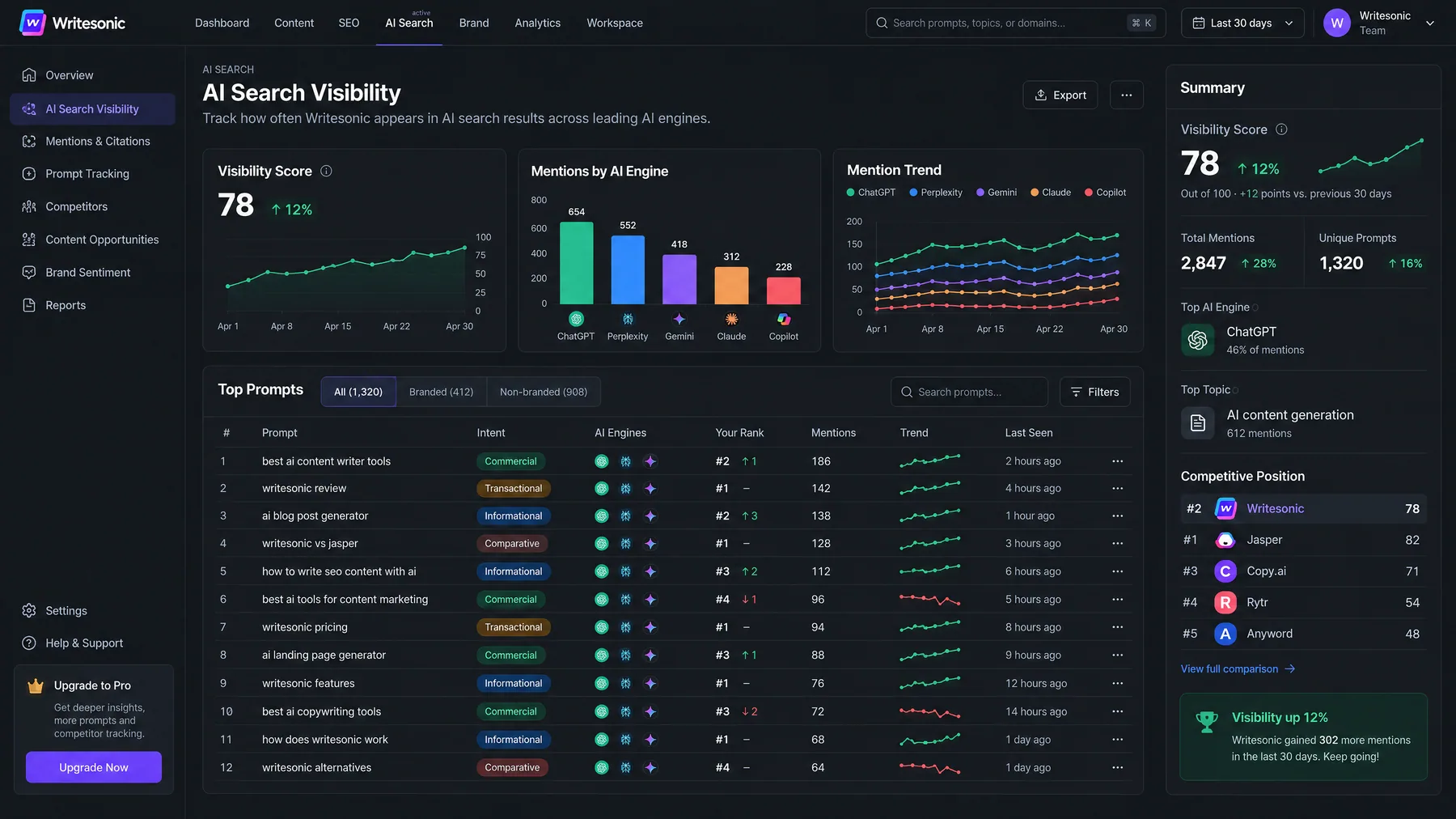Click the Writesonic logo icon

coord(32,23)
